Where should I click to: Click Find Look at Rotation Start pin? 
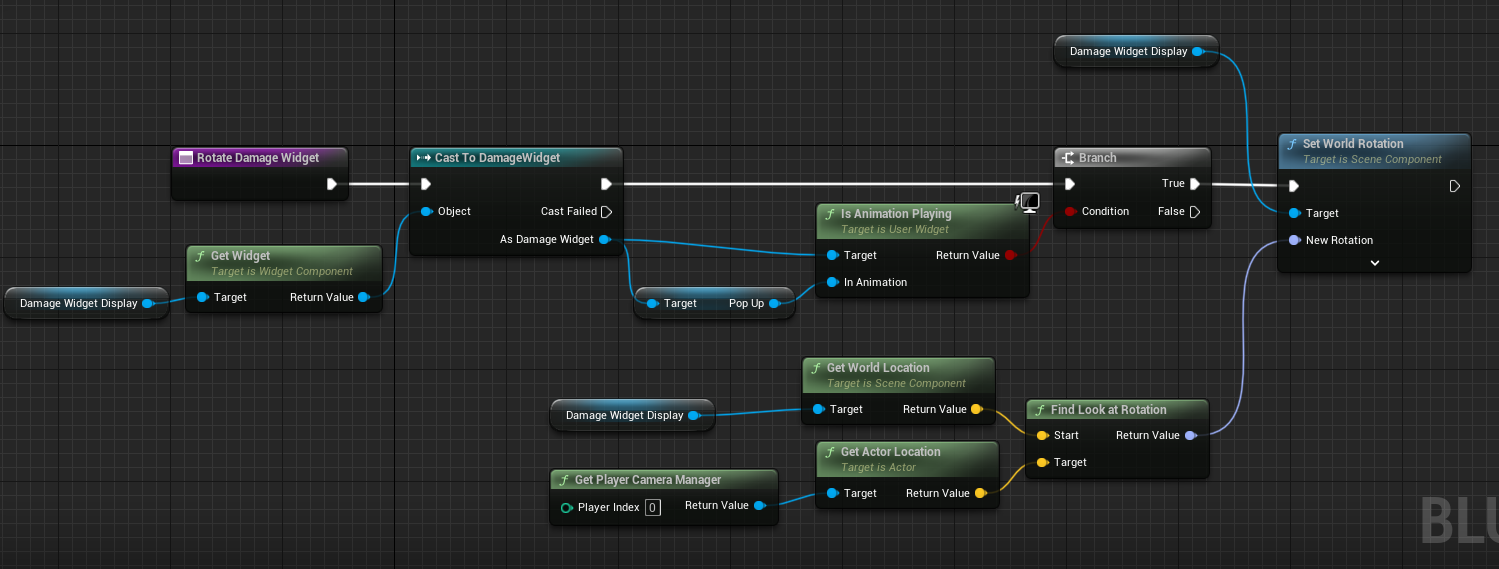coord(1042,435)
